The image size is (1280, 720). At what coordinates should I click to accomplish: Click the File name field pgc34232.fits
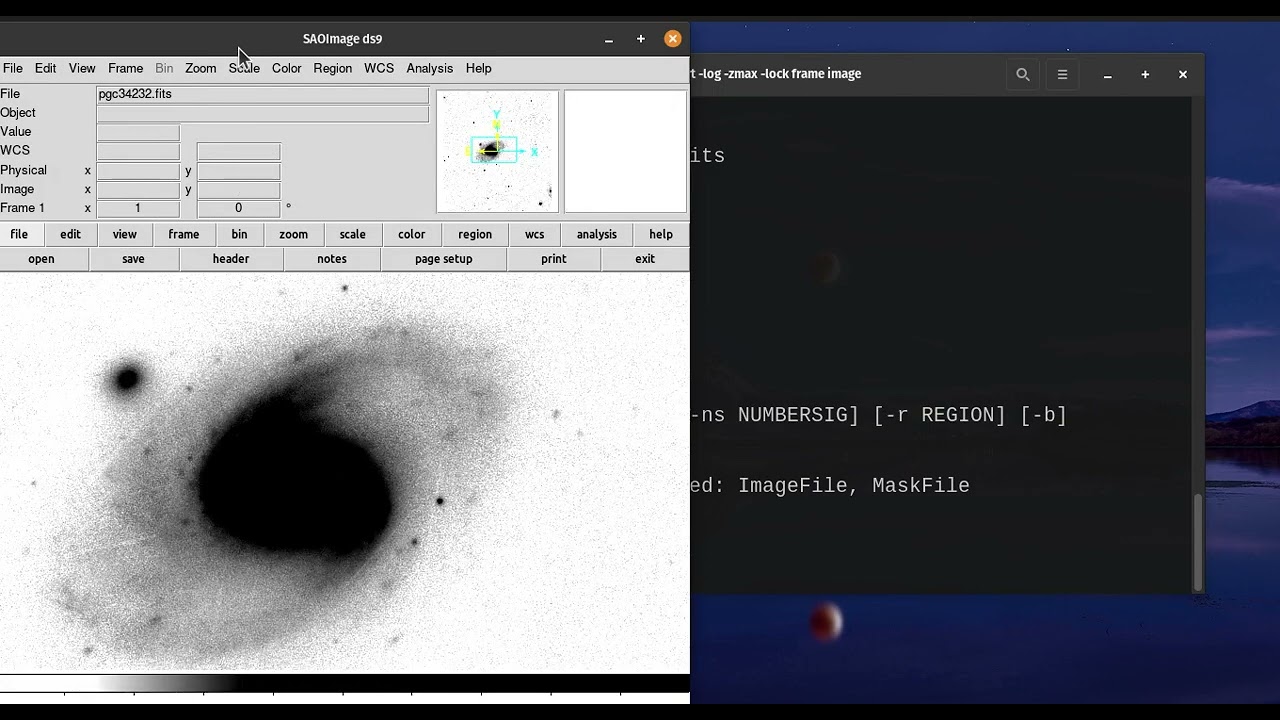(262, 94)
